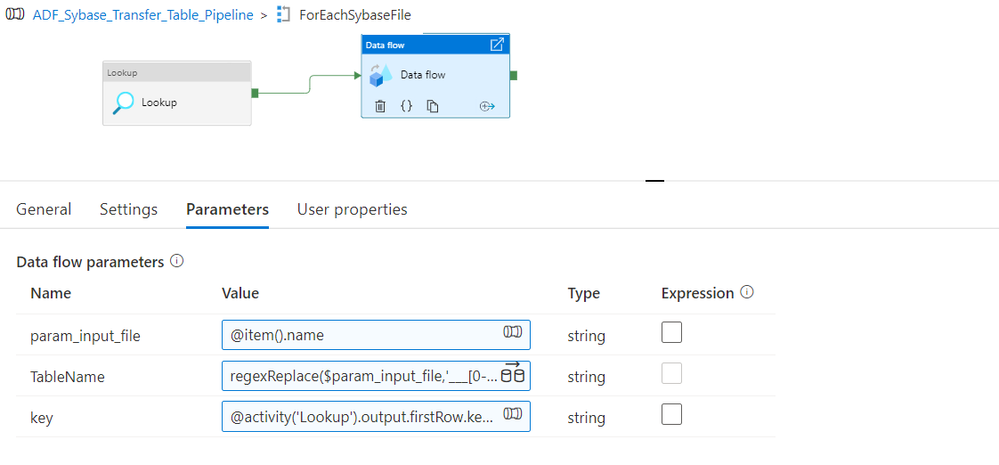The width and height of the screenshot is (999, 465).
Task: Click the Lookup magnifying glass icon
Action: point(123,102)
